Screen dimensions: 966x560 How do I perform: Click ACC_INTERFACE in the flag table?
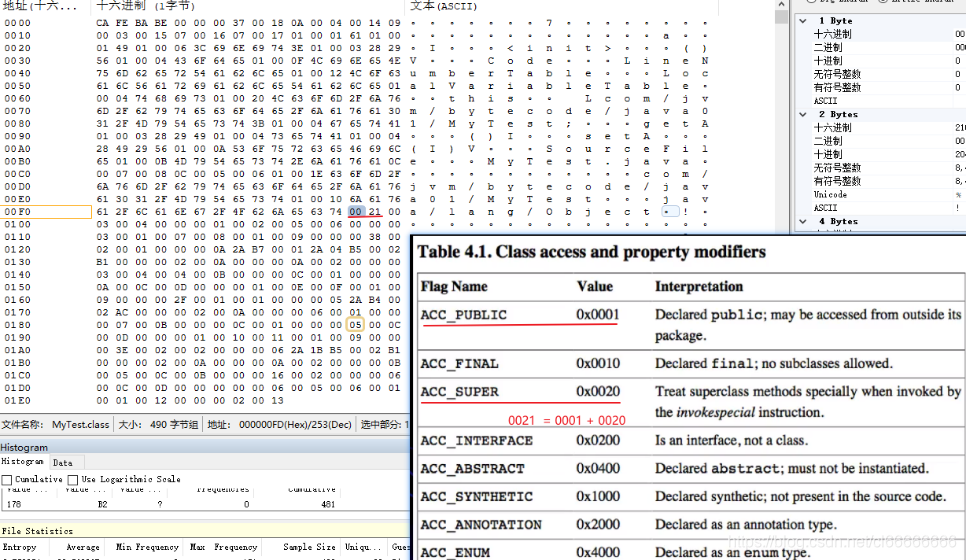tap(477, 440)
